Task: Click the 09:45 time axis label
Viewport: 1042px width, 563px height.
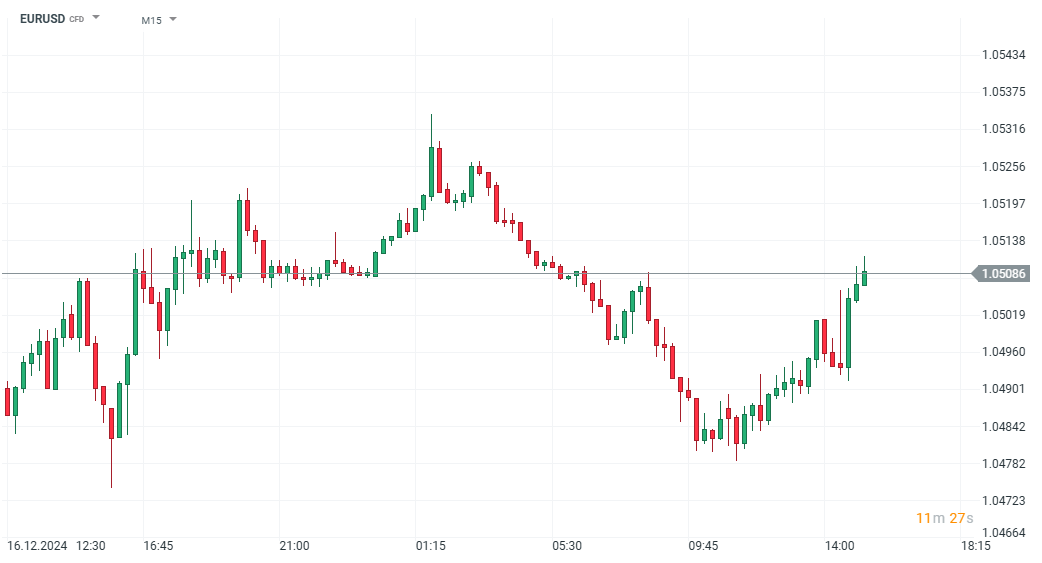Action: tap(703, 546)
